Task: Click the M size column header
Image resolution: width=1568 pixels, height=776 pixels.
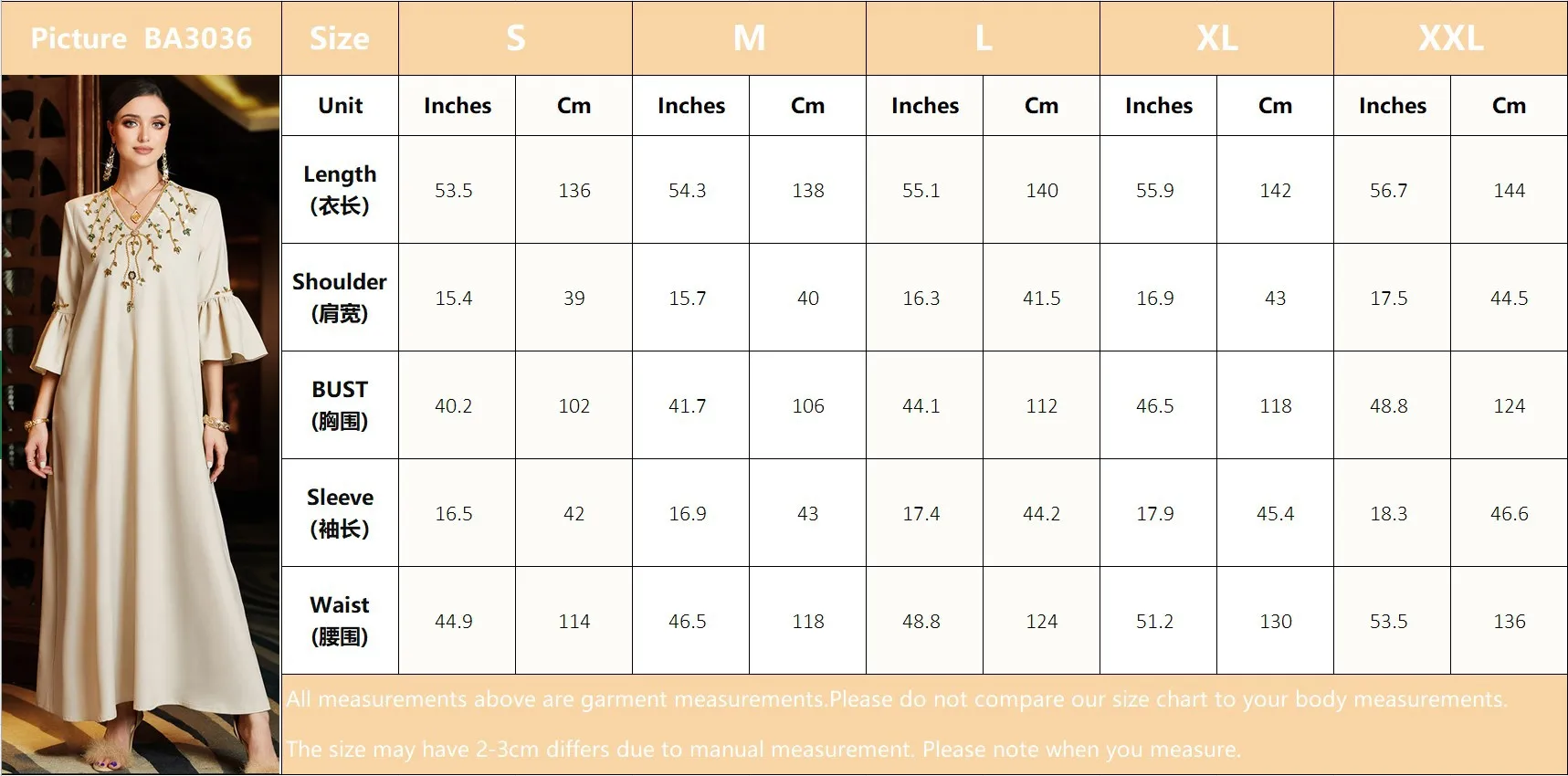Action: [x=749, y=38]
